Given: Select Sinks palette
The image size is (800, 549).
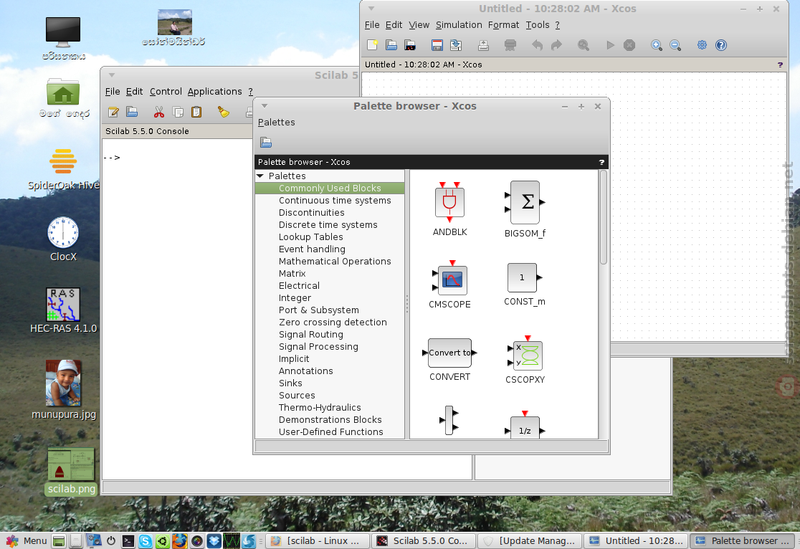Looking at the screenshot, I should (x=290, y=383).
